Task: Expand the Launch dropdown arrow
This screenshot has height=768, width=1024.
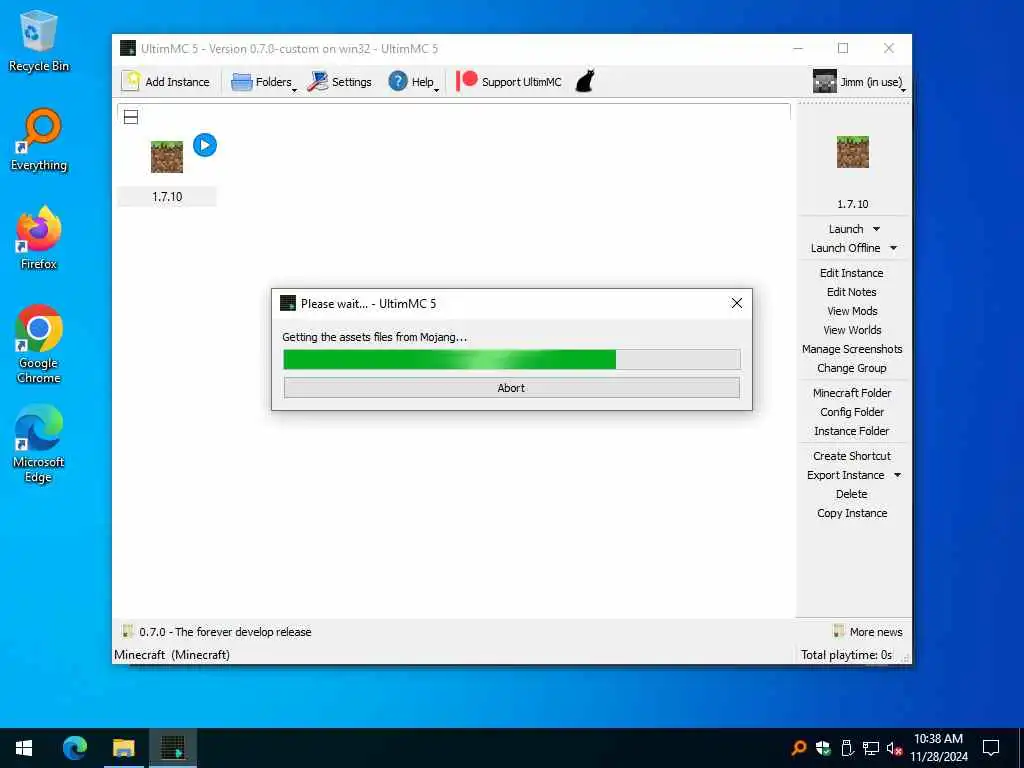Action: (876, 229)
